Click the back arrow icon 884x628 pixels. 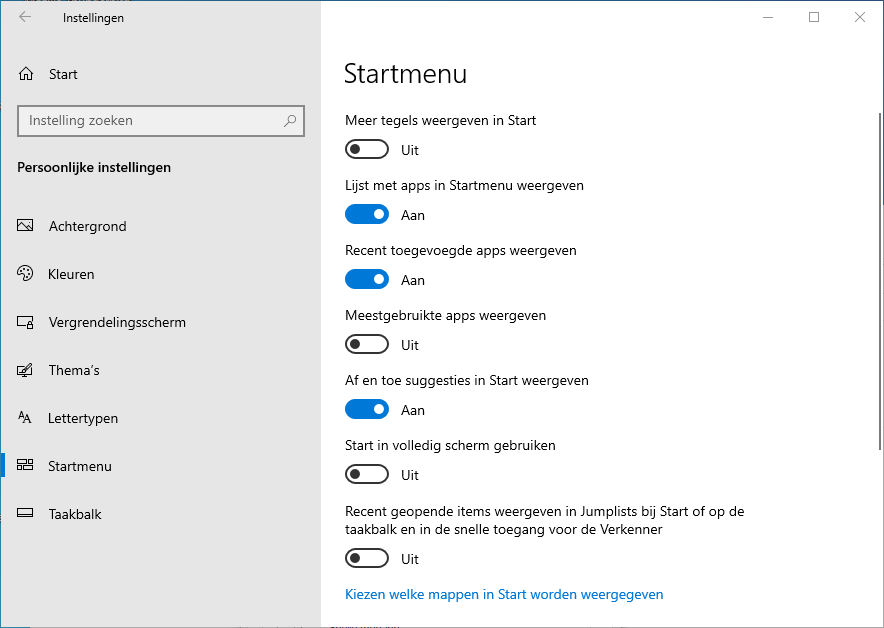point(25,17)
